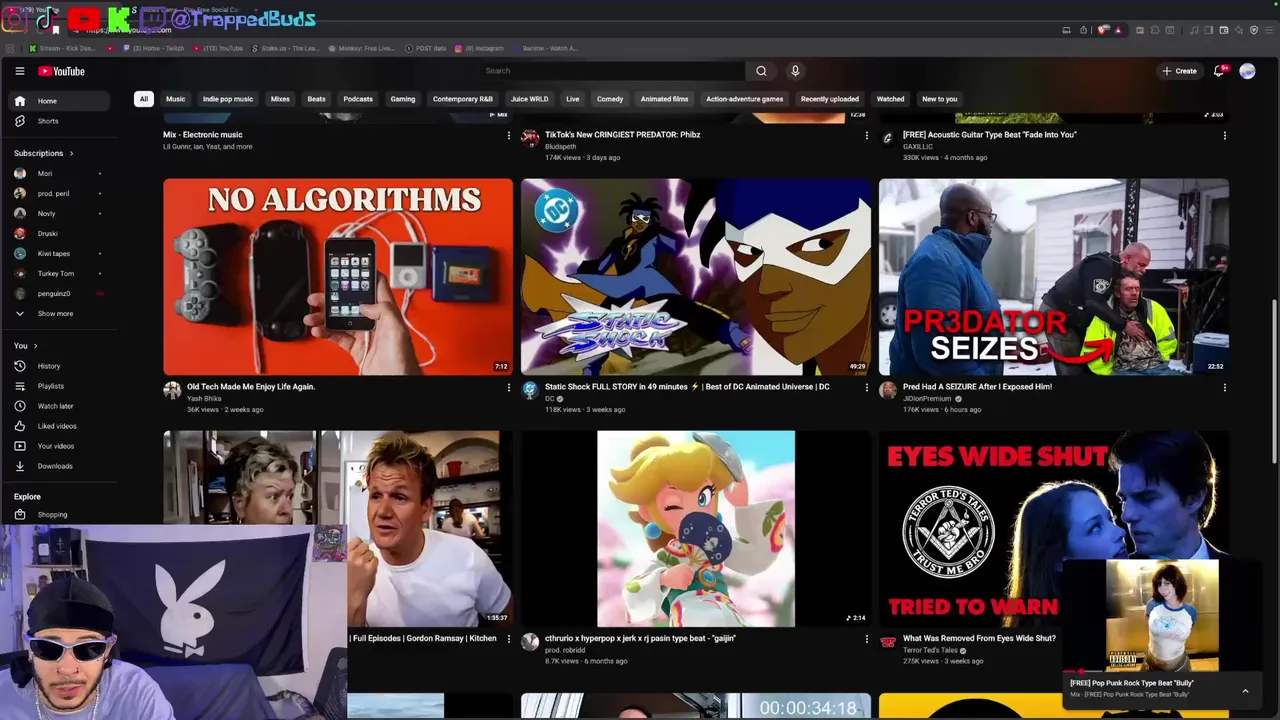The image size is (1280, 720).
Task: Open options for Pred Had A SEIZURE video
Action: point(1224,388)
